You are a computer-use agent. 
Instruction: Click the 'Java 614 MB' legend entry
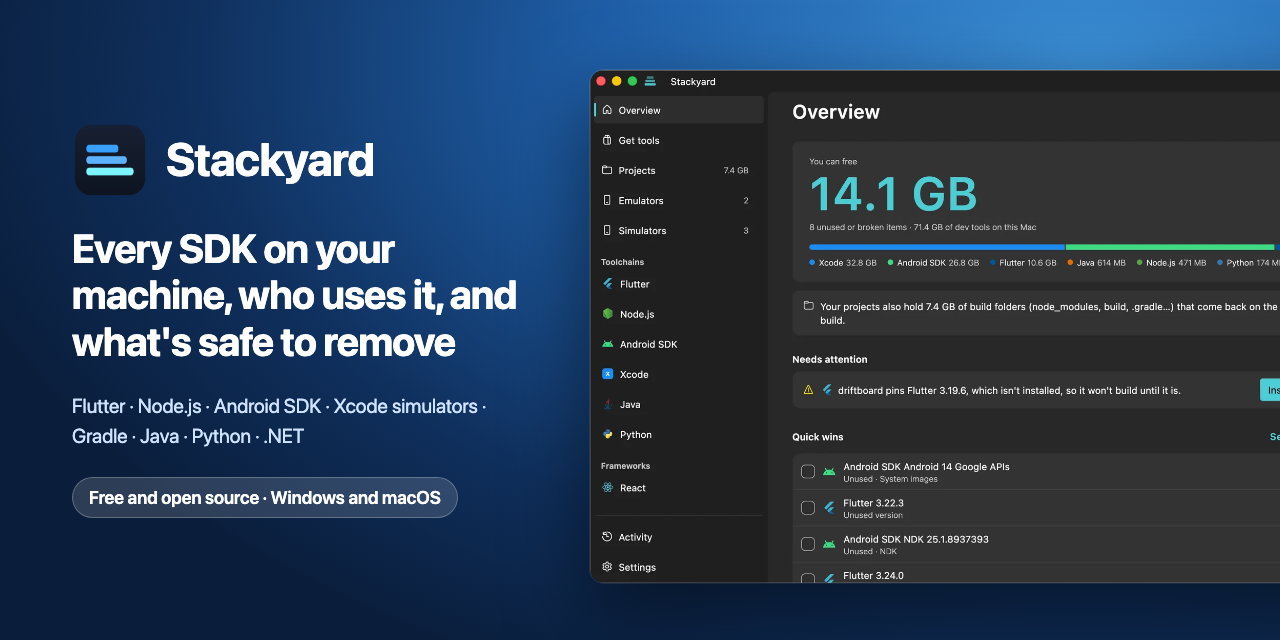(x=1096, y=263)
